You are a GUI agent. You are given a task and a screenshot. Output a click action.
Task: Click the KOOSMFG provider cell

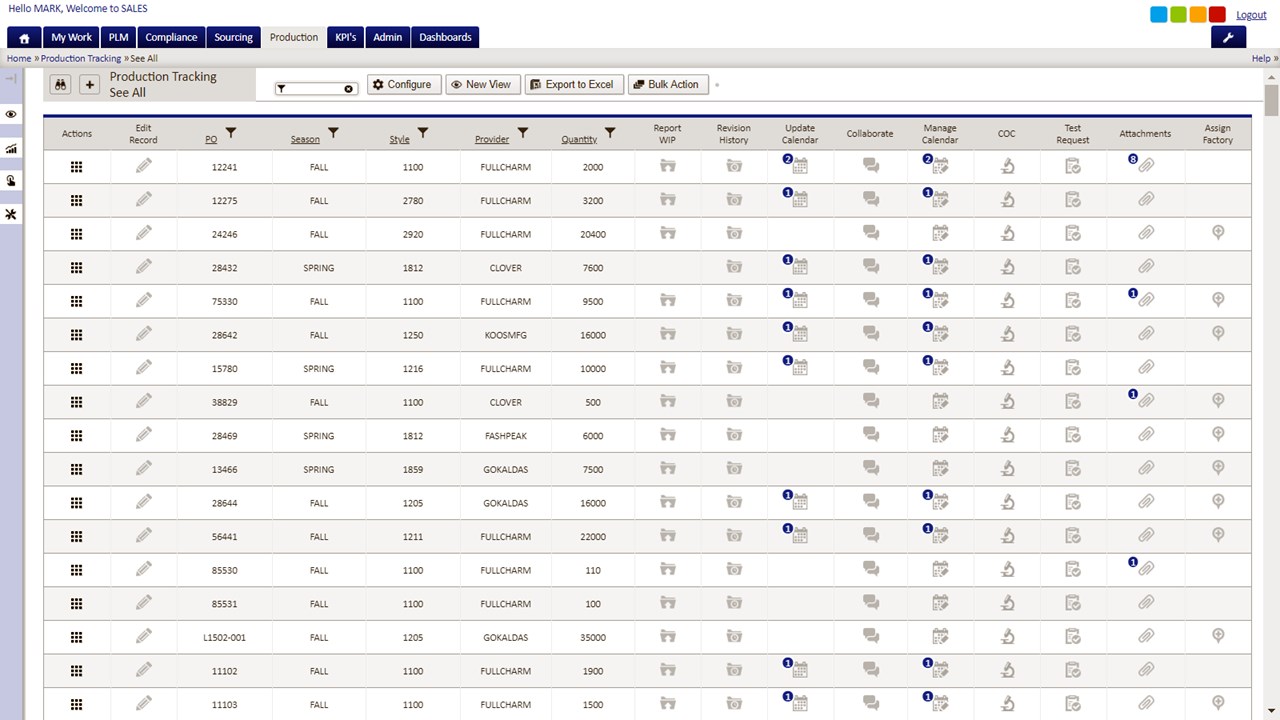click(x=505, y=335)
